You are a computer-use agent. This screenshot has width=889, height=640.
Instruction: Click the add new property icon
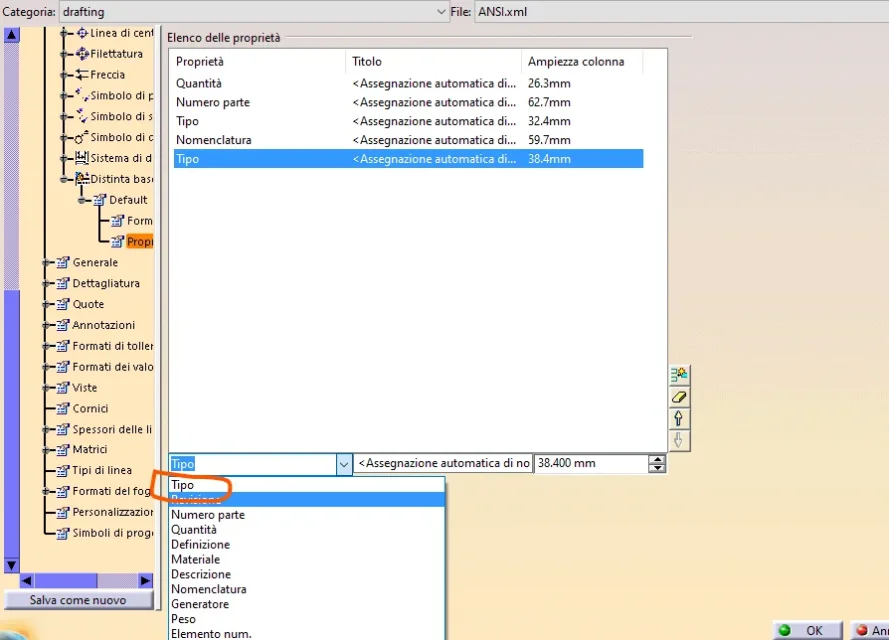click(x=679, y=375)
